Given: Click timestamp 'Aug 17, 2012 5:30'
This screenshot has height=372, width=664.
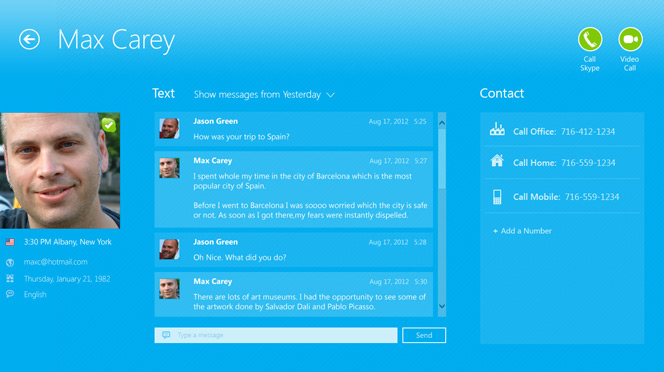Looking at the screenshot, I should pyautogui.click(x=398, y=282).
